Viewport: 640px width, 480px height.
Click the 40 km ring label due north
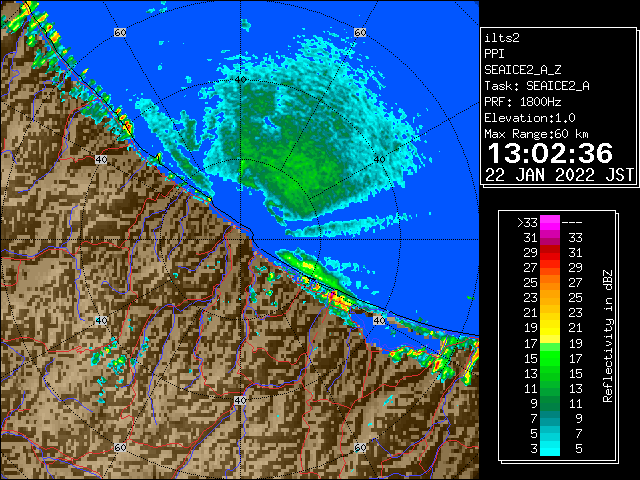click(x=240, y=80)
